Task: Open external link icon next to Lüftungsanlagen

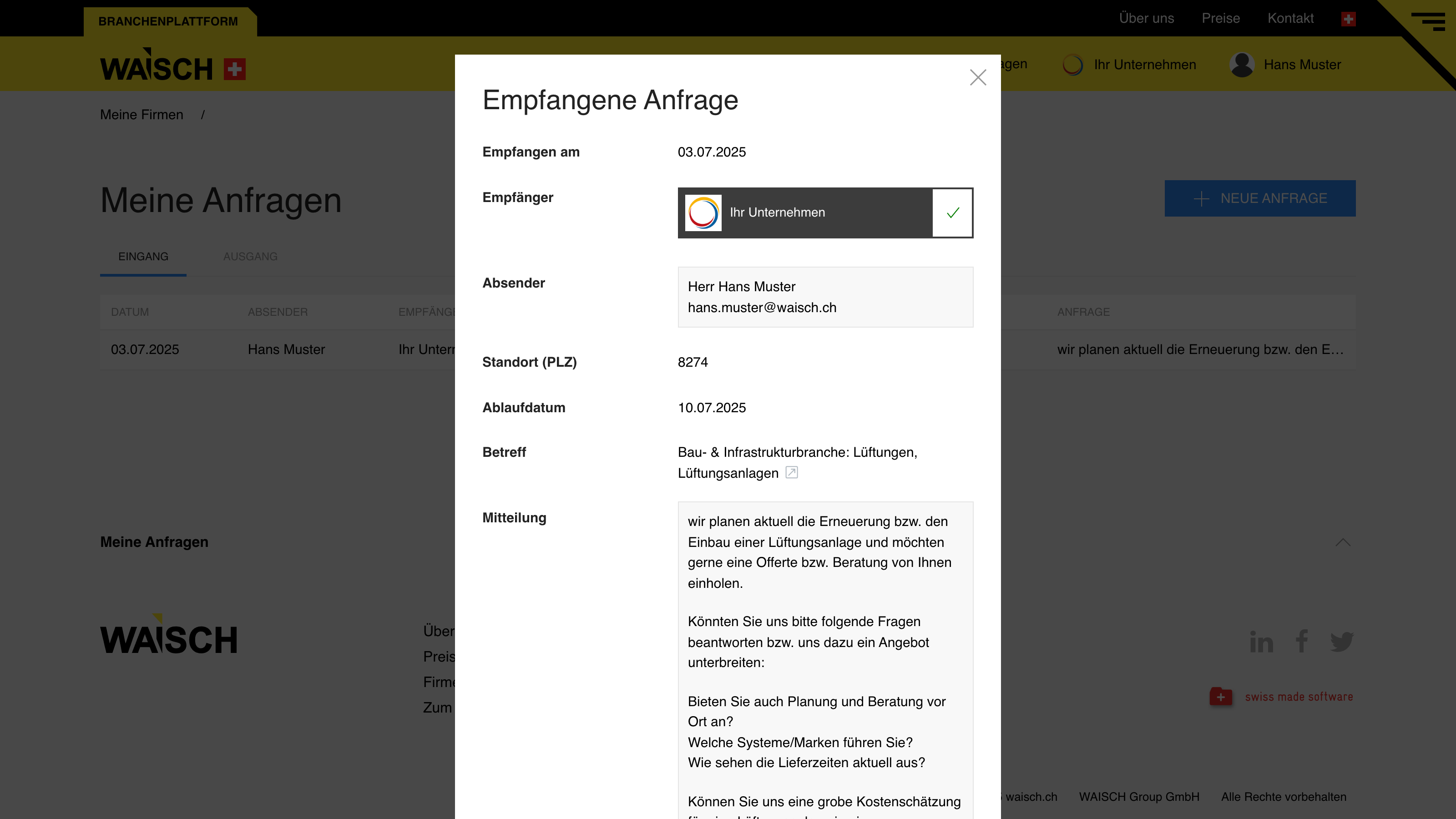Action: coord(791,473)
